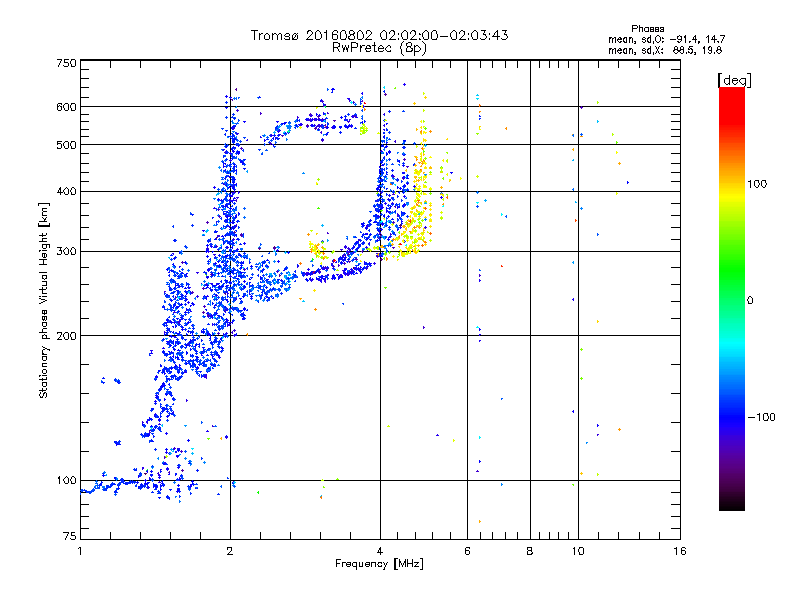Click the y-axis label "600"
Image resolution: width=800 pixels, height=600 pixels.
(66, 107)
